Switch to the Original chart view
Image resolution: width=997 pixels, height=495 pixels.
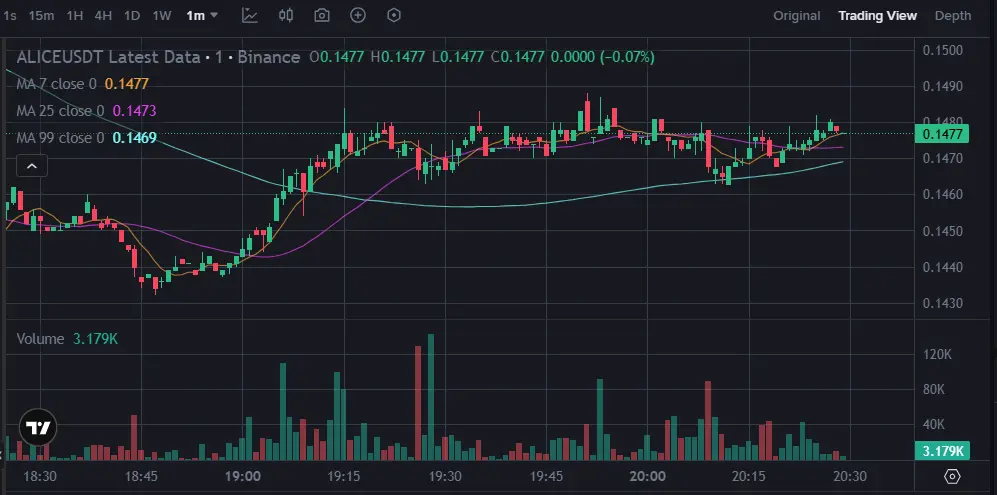tap(797, 16)
